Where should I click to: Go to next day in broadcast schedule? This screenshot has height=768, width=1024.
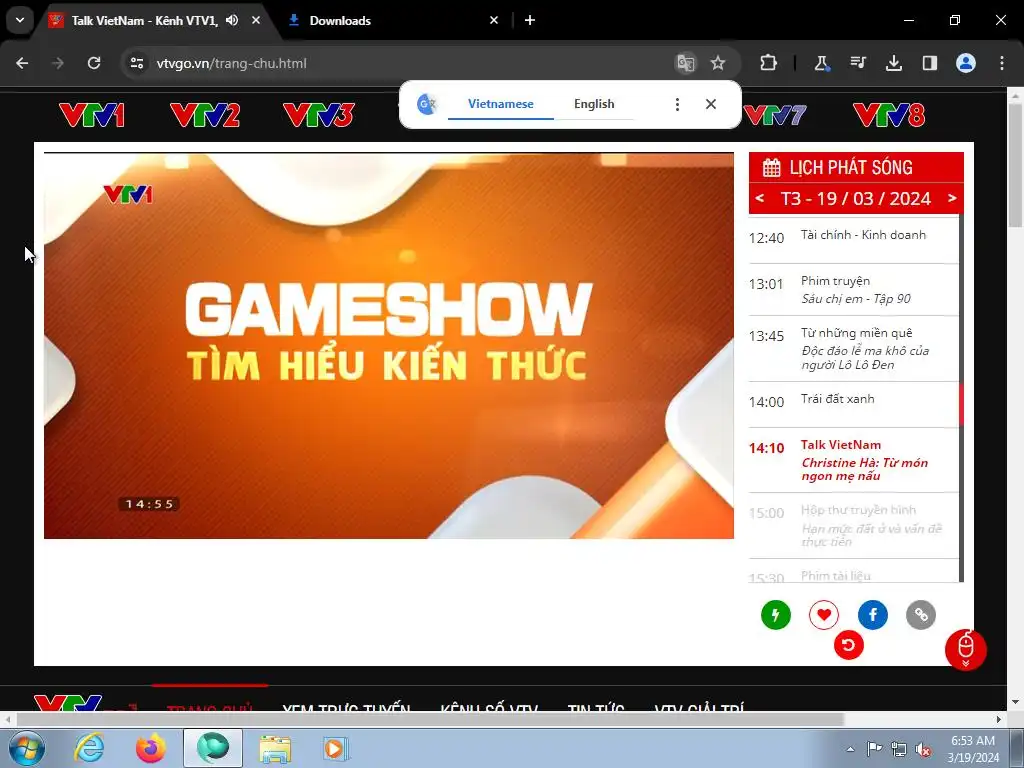(x=952, y=197)
